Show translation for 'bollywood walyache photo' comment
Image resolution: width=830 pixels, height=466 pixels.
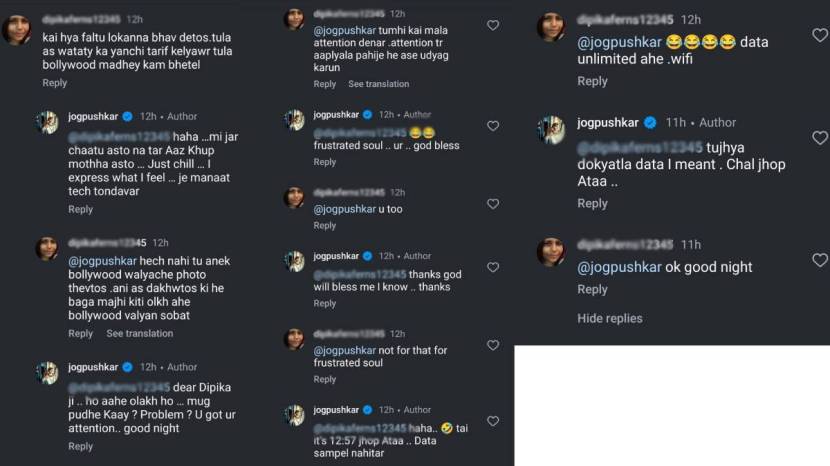click(140, 334)
